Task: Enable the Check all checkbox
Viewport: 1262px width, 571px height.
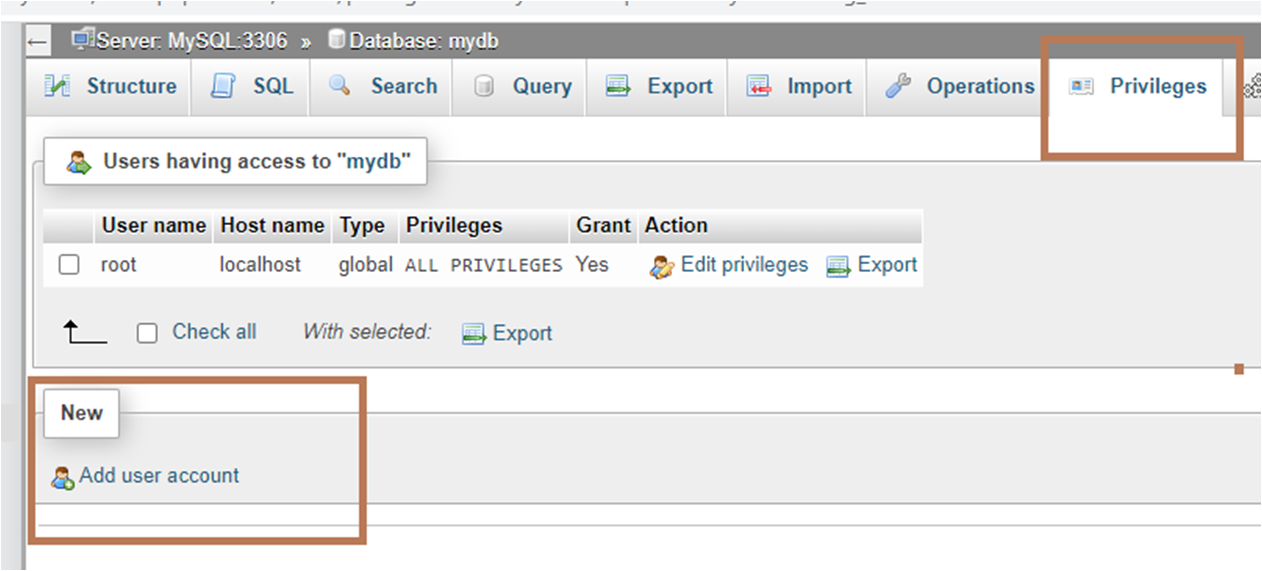Action: pos(147,333)
